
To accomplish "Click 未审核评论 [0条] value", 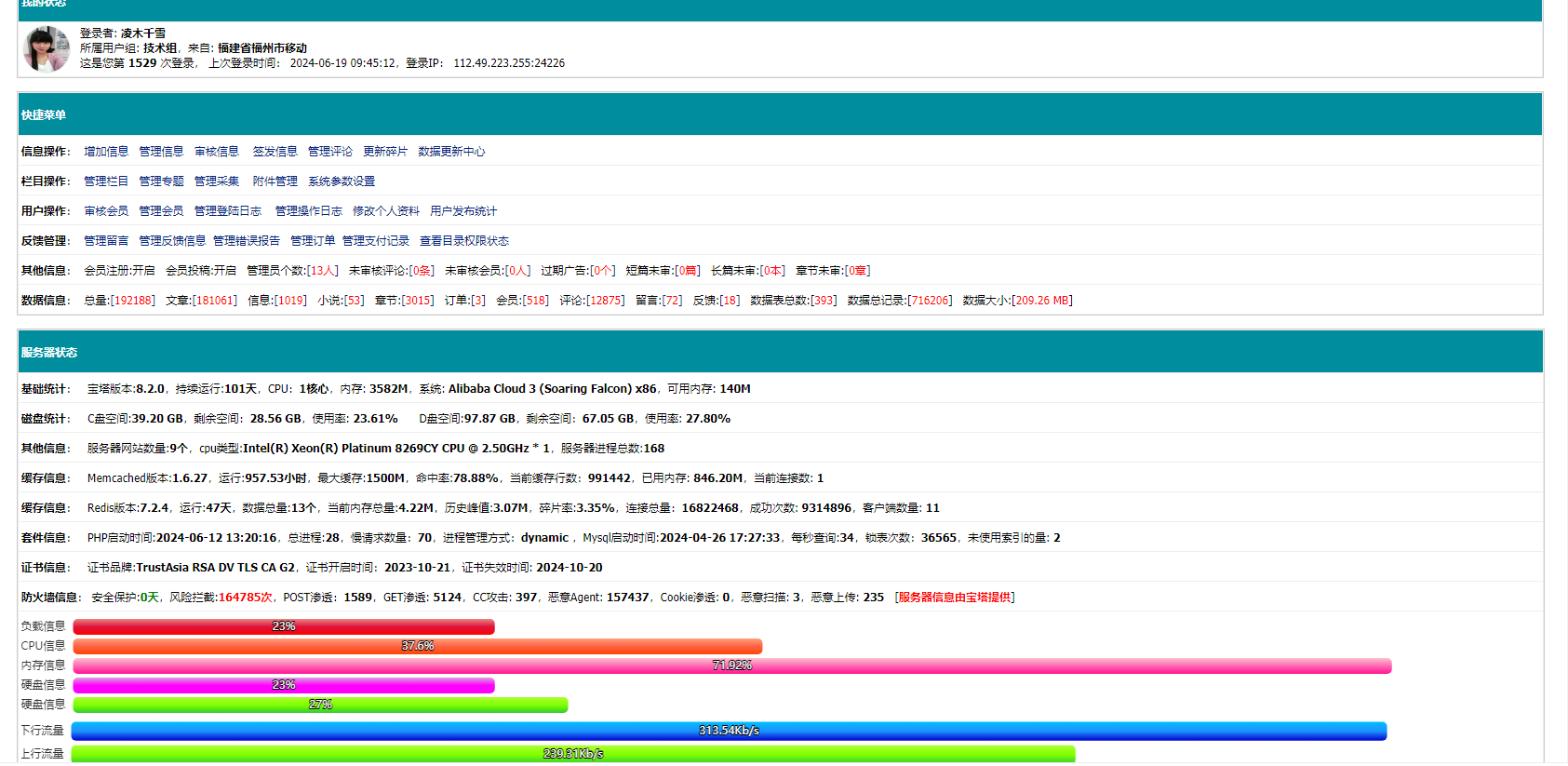I will pyautogui.click(x=422, y=271).
